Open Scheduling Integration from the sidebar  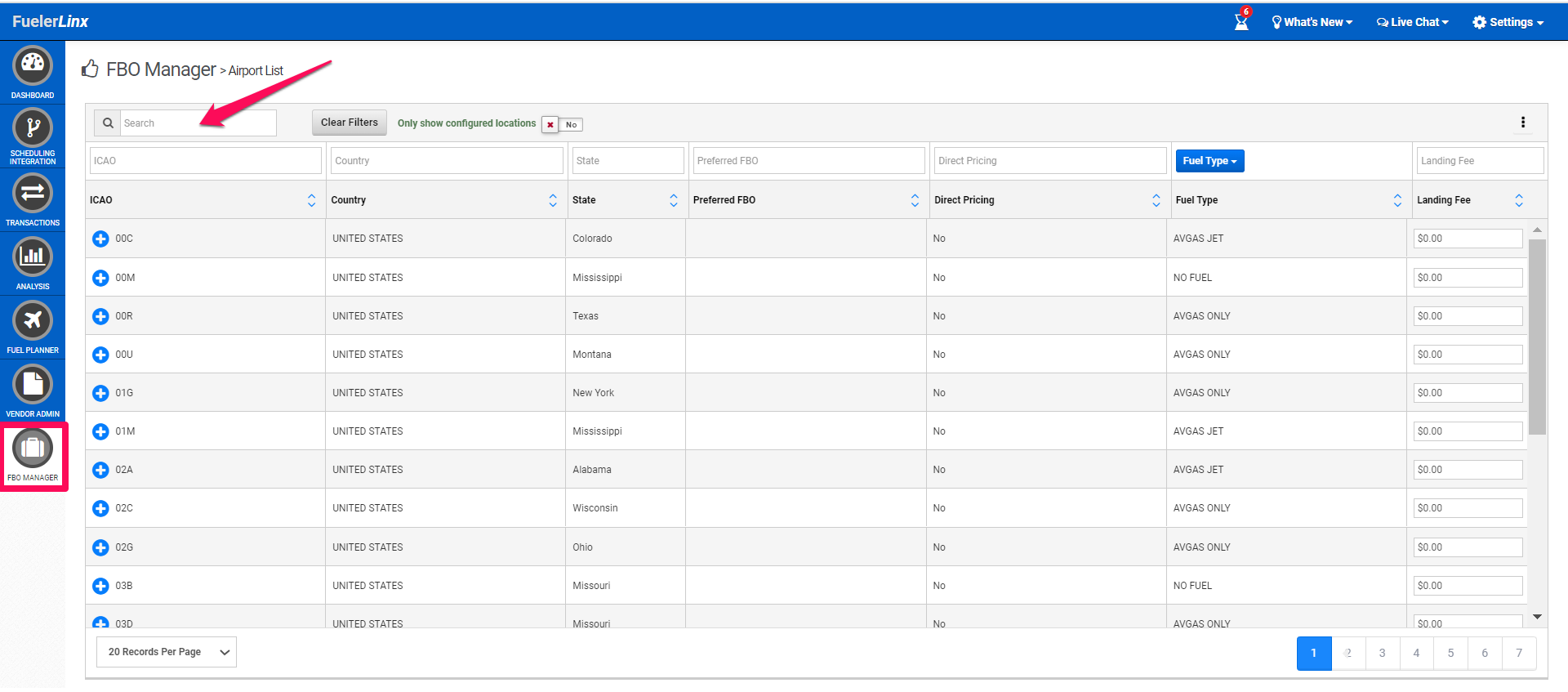[33, 128]
